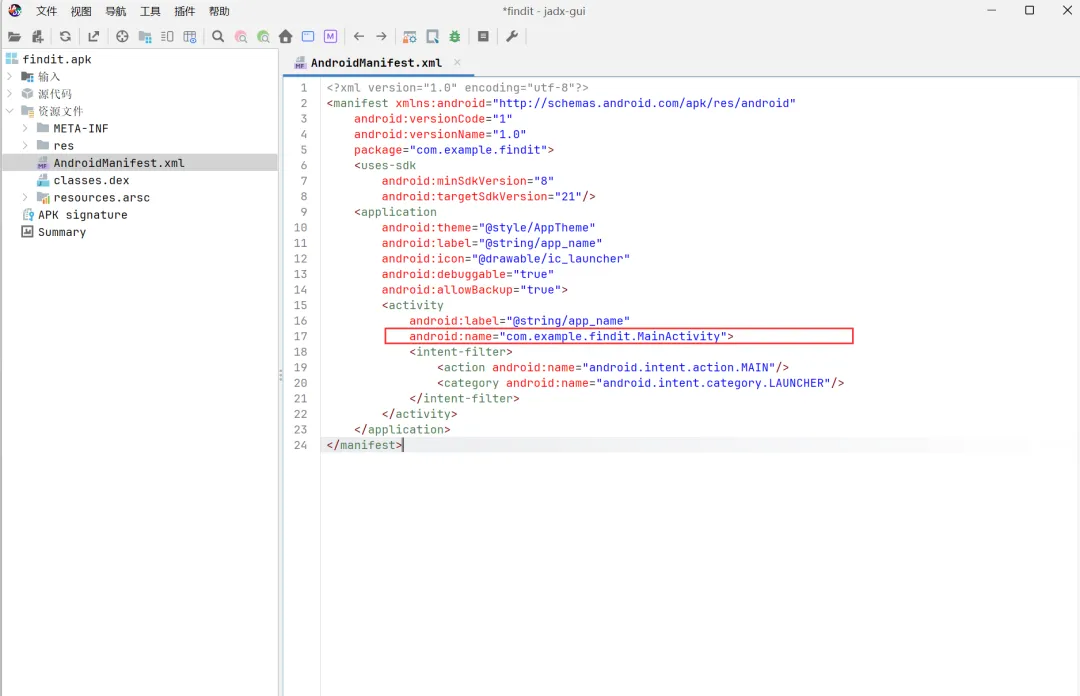Expand the META-INF folder
Image resolution: width=1080 pixels, height=696 pixels.
click(x=25, y=128)
